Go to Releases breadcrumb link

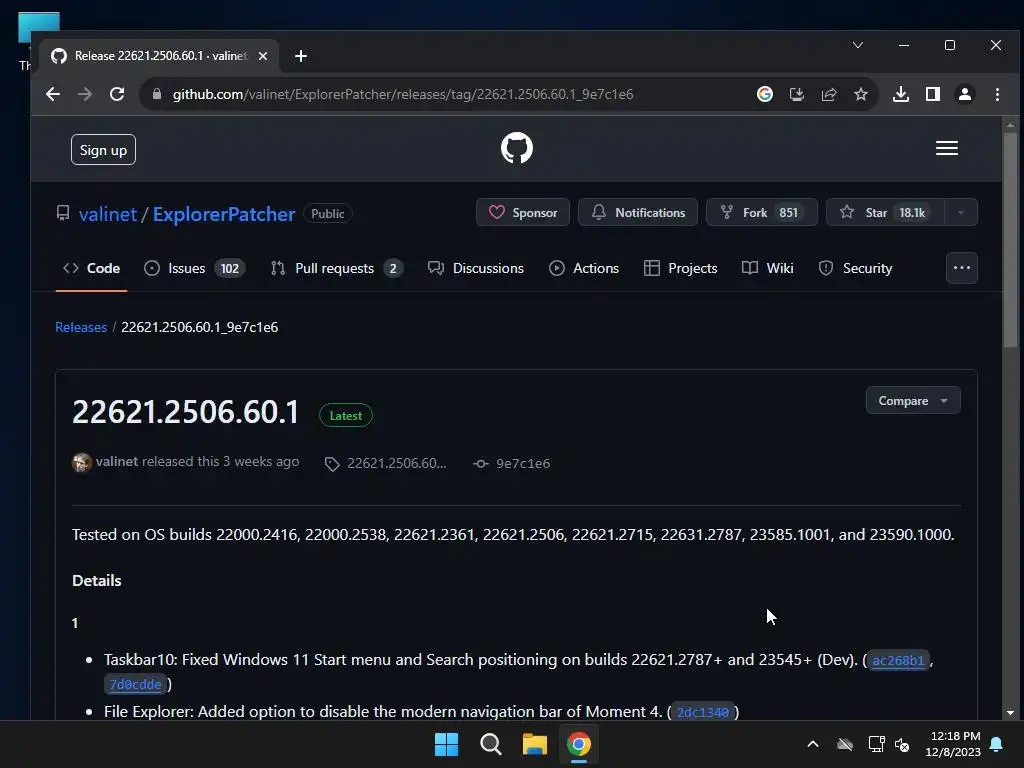[81, 327]
